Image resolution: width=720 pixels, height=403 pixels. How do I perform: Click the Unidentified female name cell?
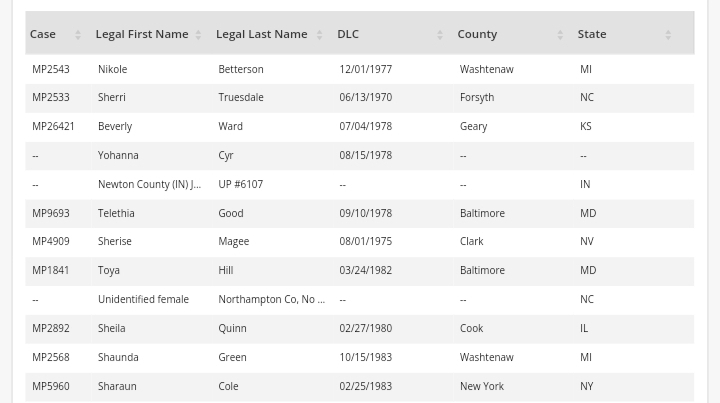[x=143, y=300]
